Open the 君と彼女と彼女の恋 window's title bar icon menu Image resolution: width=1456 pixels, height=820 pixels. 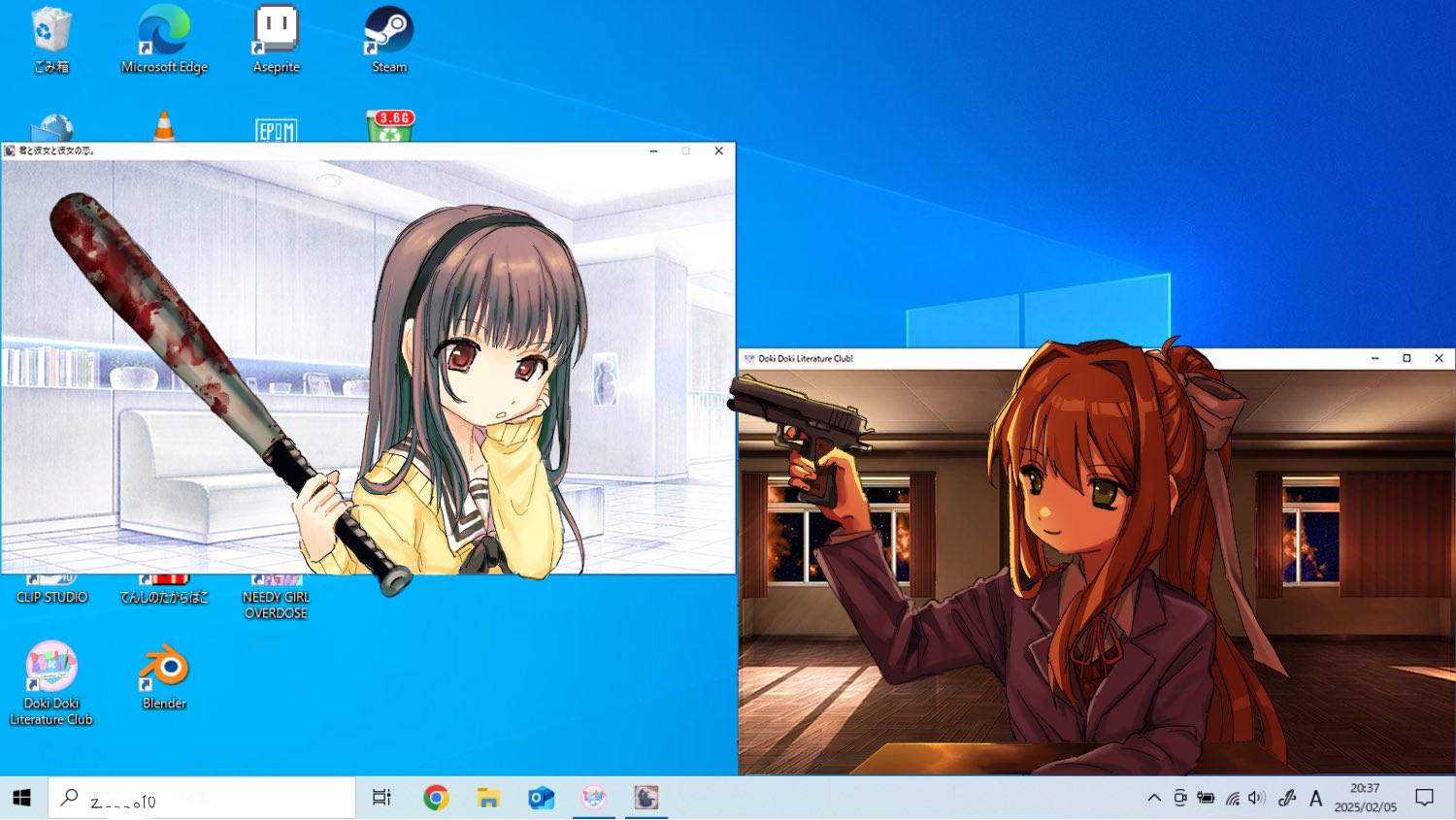tap(10, 150)
